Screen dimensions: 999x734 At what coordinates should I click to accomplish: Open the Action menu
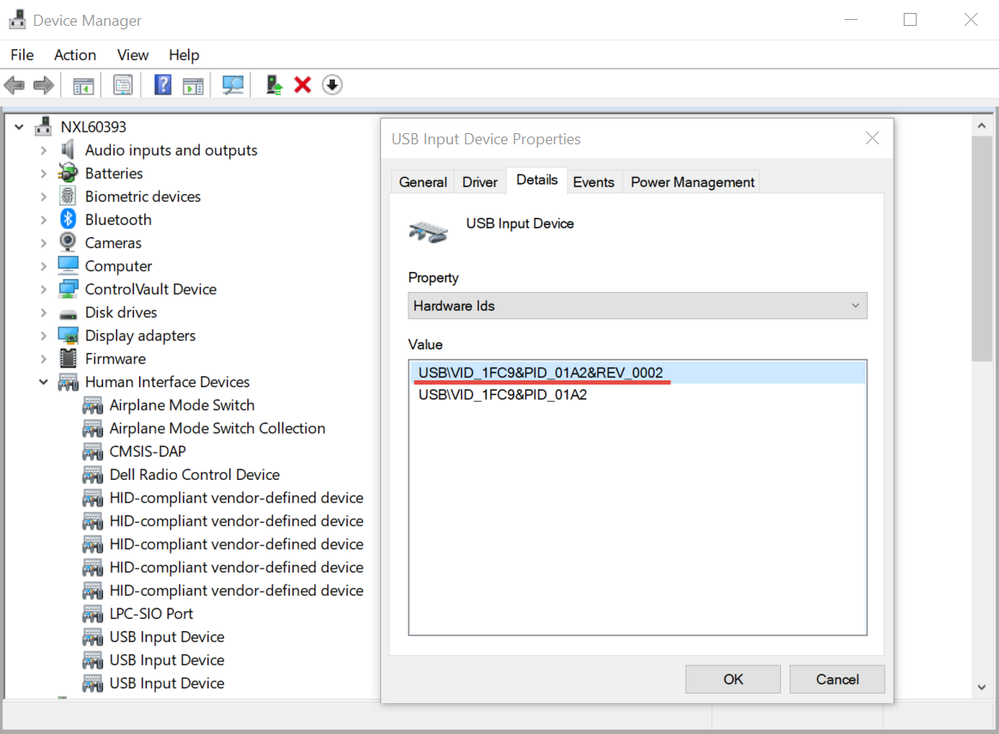pos(75,55)
